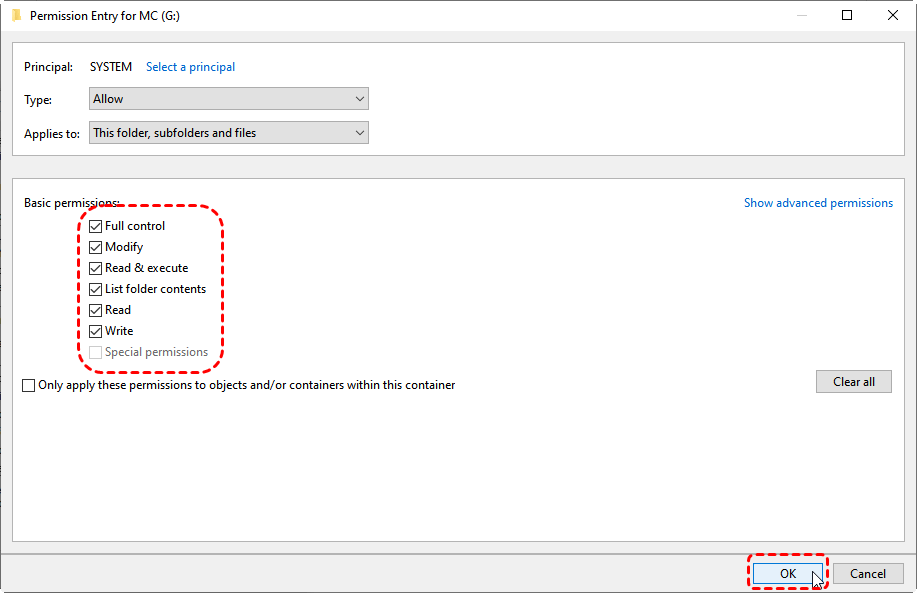Enable Only apply these permissions checkbox

pos(29,385)
